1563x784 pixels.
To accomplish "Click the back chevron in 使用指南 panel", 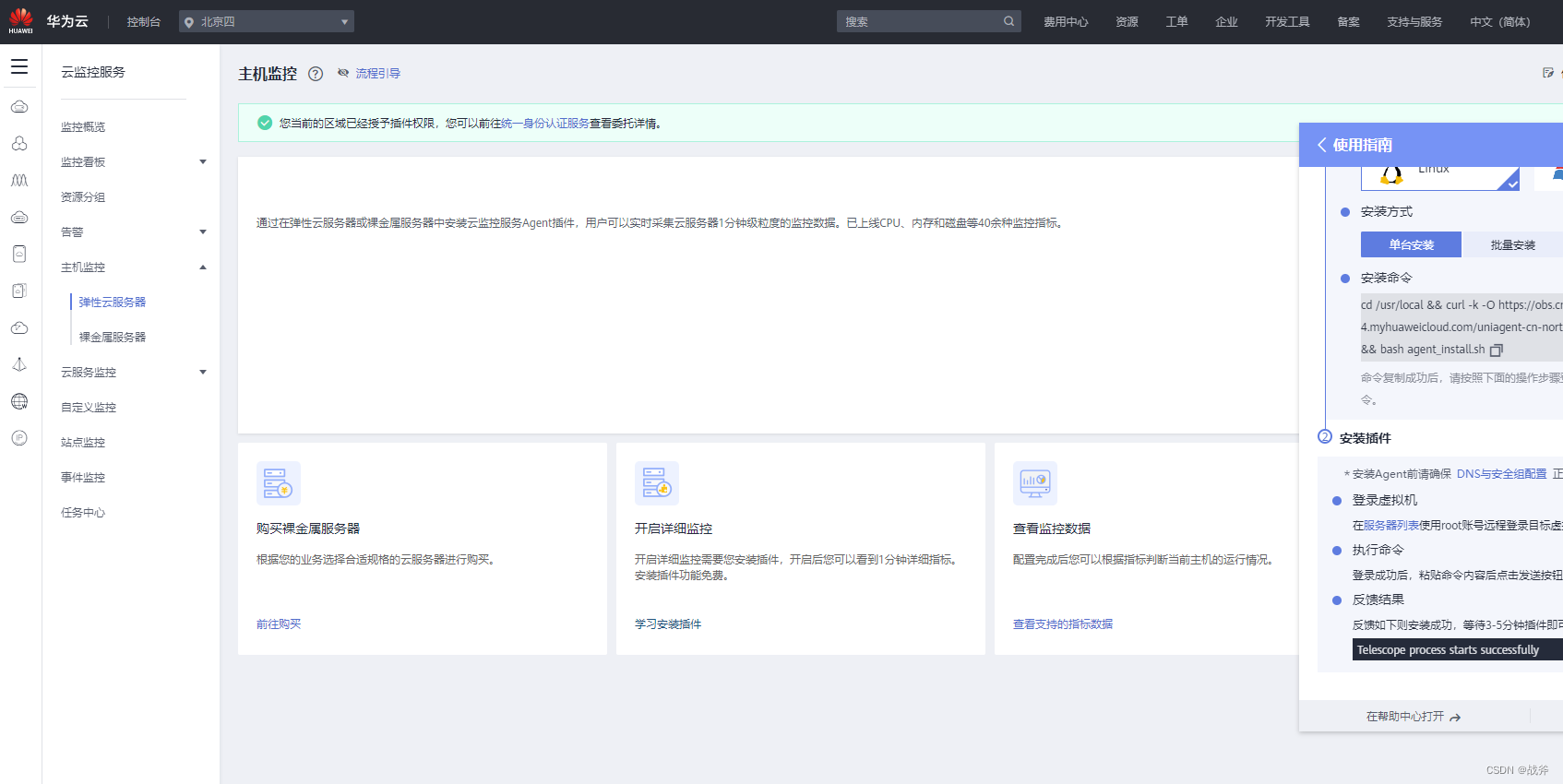I will [1321, 145].
